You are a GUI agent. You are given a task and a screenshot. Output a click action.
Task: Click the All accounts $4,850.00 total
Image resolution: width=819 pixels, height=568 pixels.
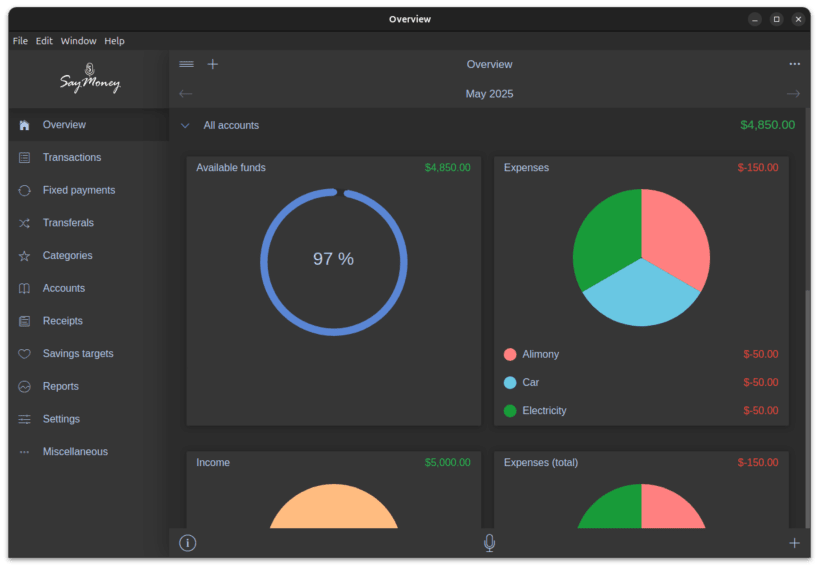[x=767, y=125]
